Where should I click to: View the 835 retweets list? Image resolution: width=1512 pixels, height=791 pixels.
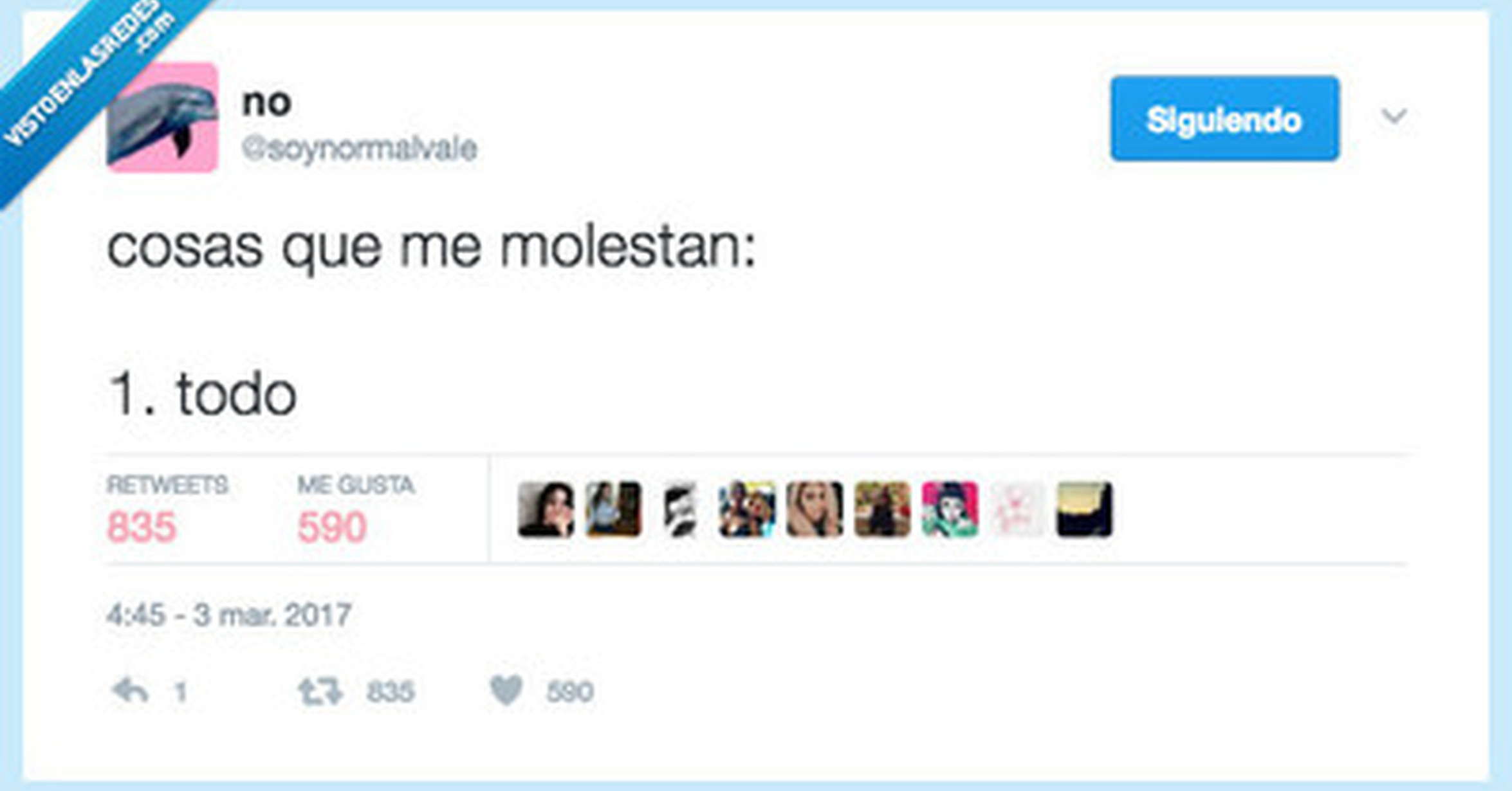click(x=142, y=527)
